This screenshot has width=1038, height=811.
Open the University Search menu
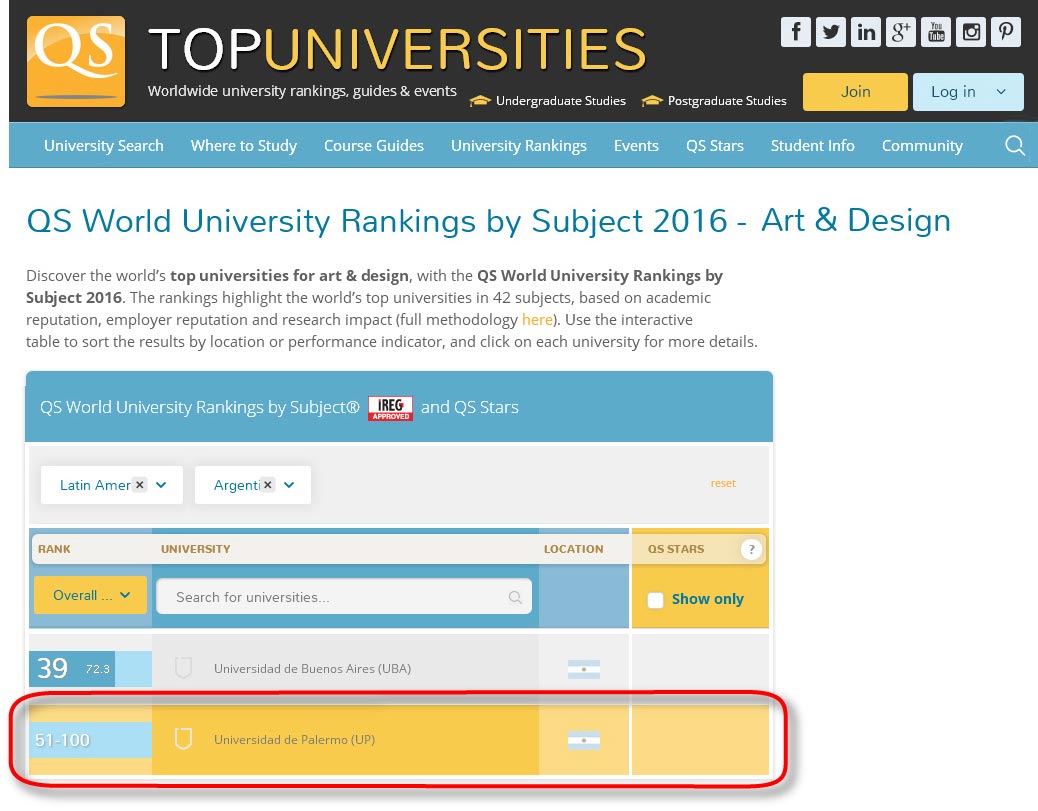pos(104,146)
